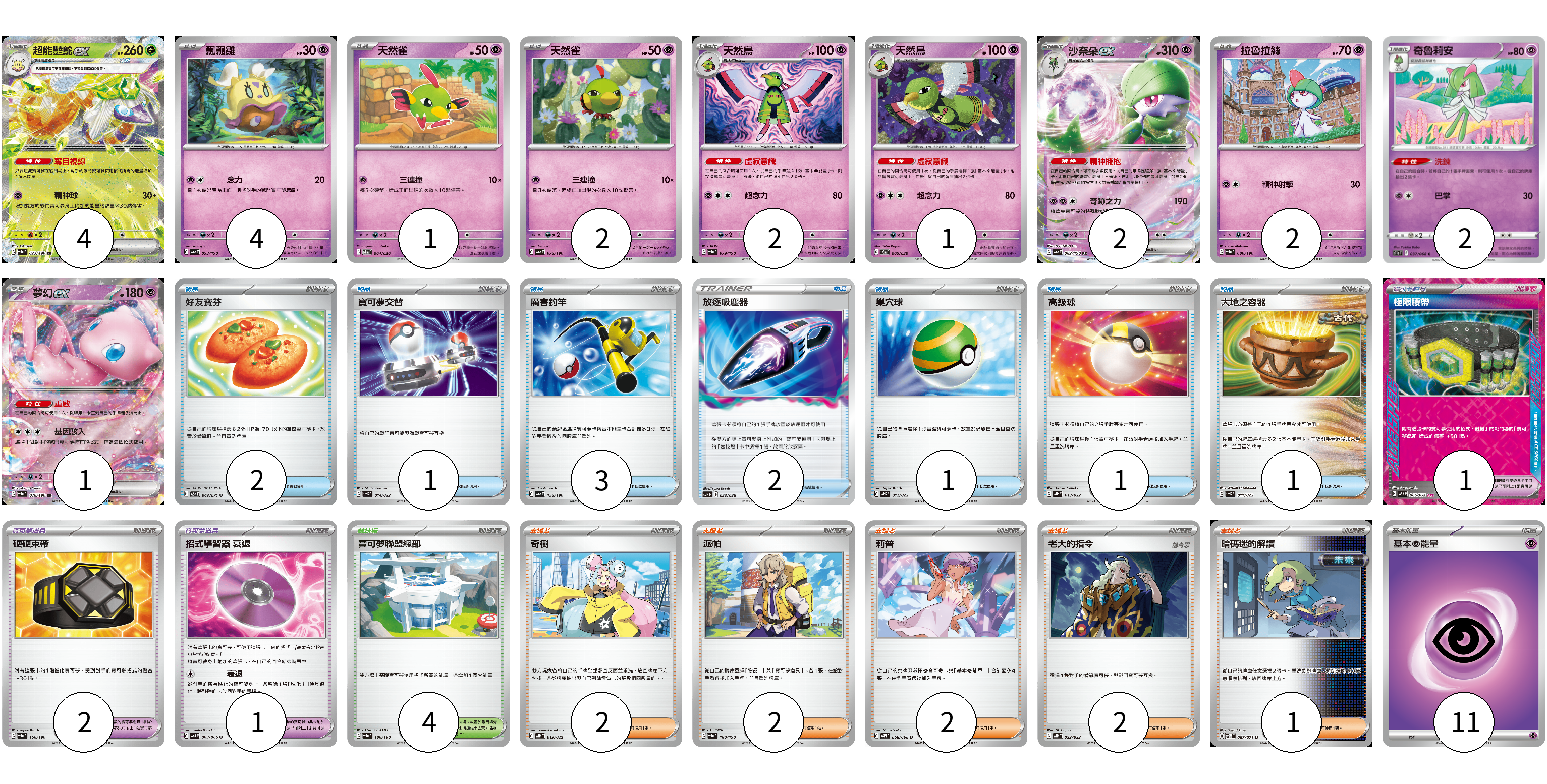Open the 寶可夢聯盟總部 stadium card
Viewport: 1547px width, 784px height.
pos(428,633)
